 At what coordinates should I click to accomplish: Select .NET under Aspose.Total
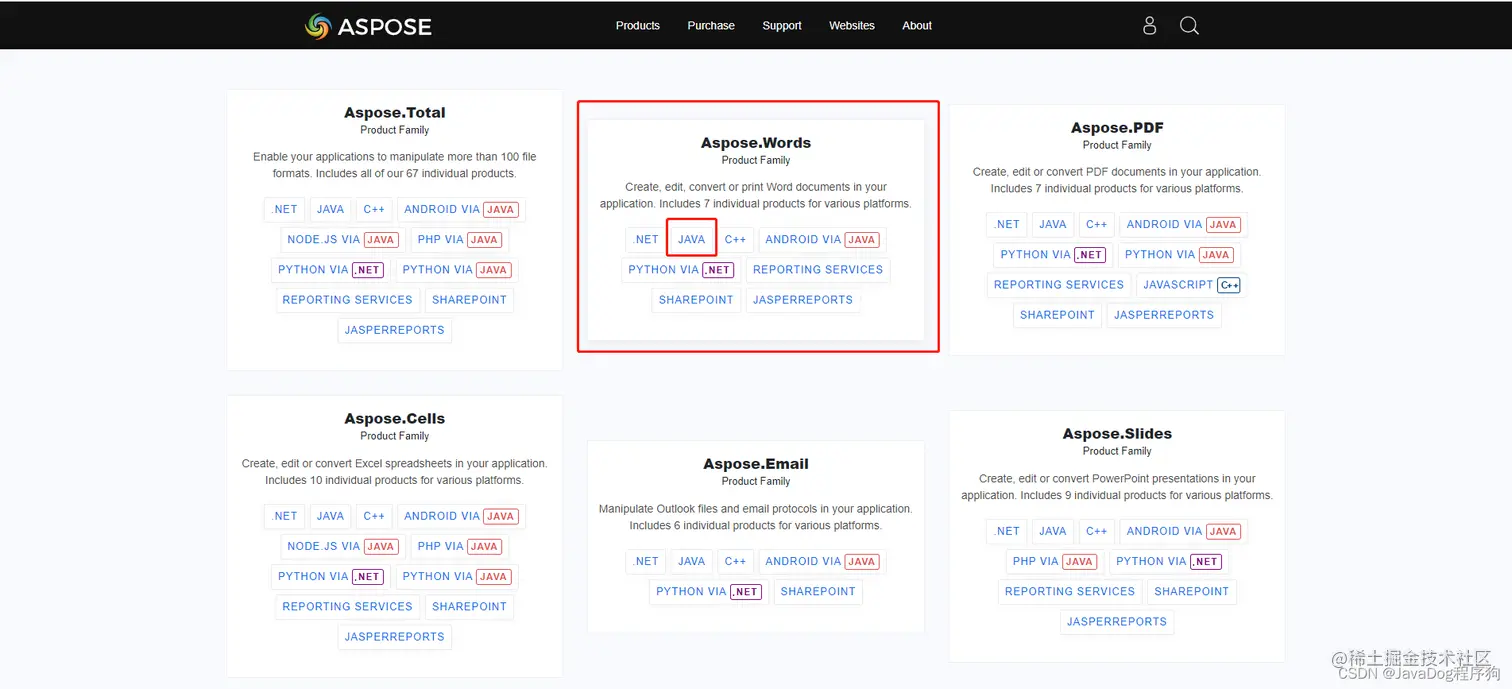(285, 210)
